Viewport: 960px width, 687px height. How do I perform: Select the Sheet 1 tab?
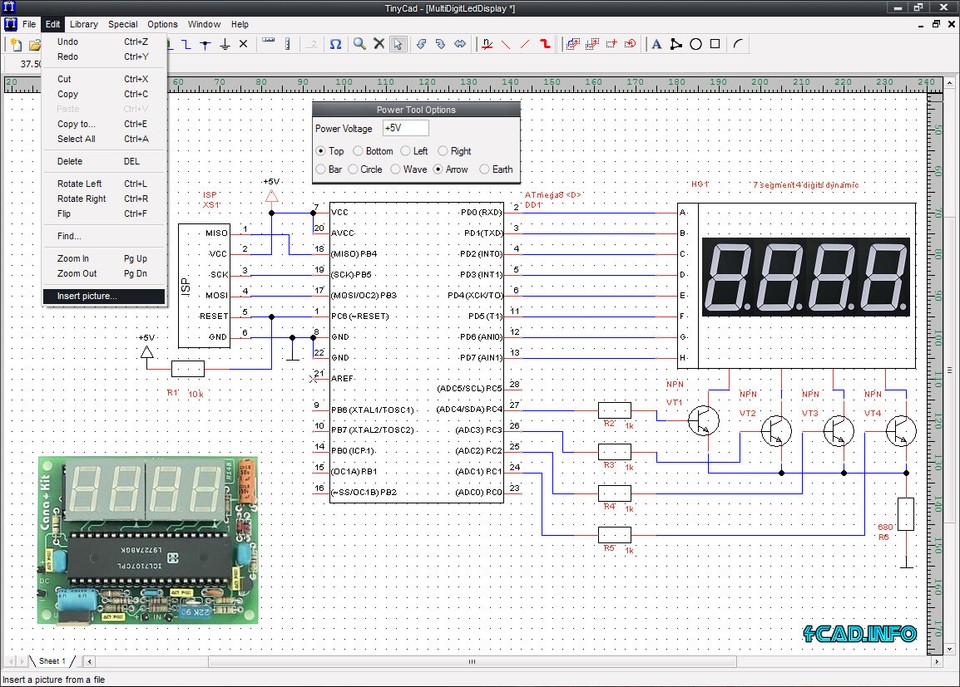tap(52, 661)
